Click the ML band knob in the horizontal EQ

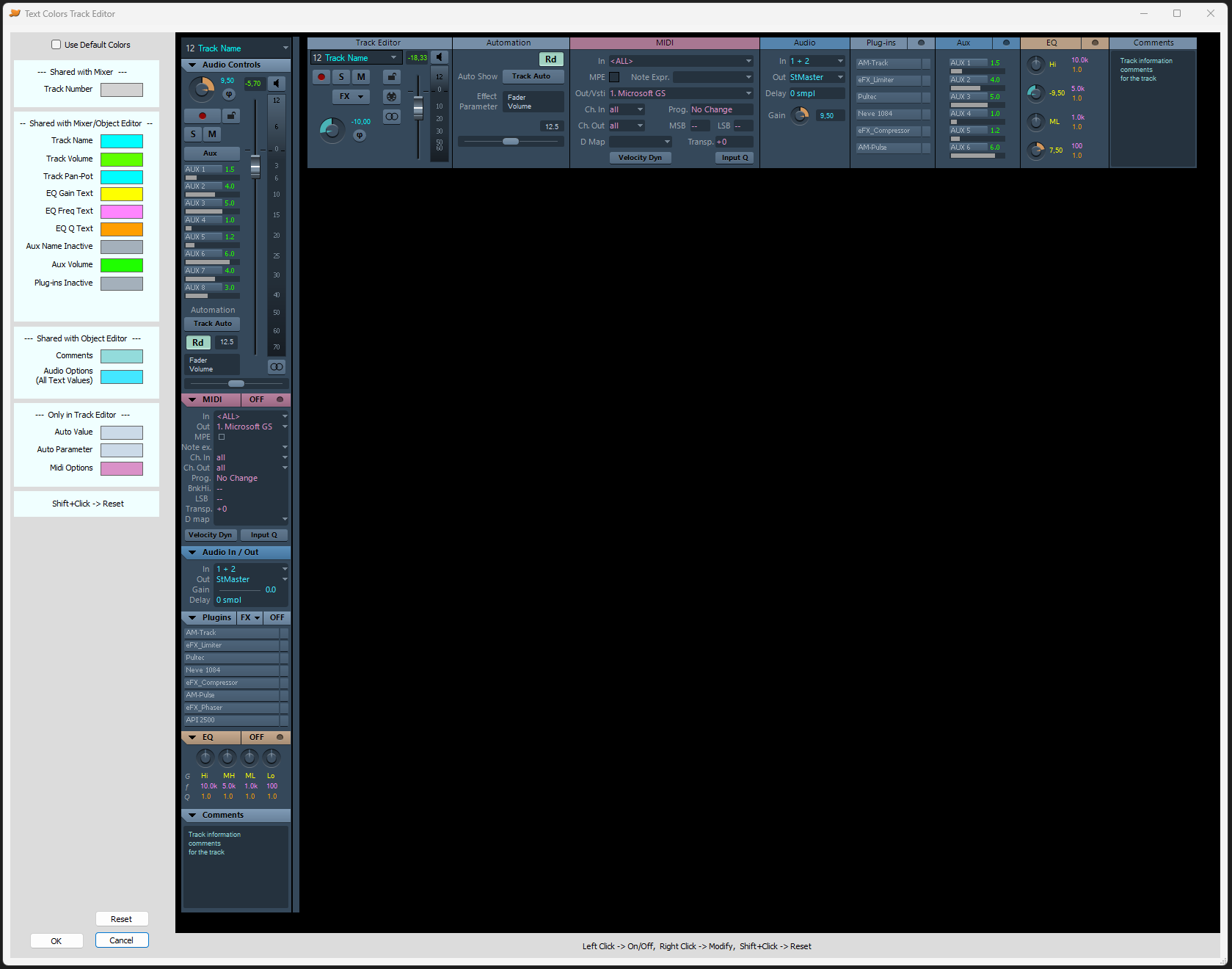pyautogui.click(x=1035, y=122)
